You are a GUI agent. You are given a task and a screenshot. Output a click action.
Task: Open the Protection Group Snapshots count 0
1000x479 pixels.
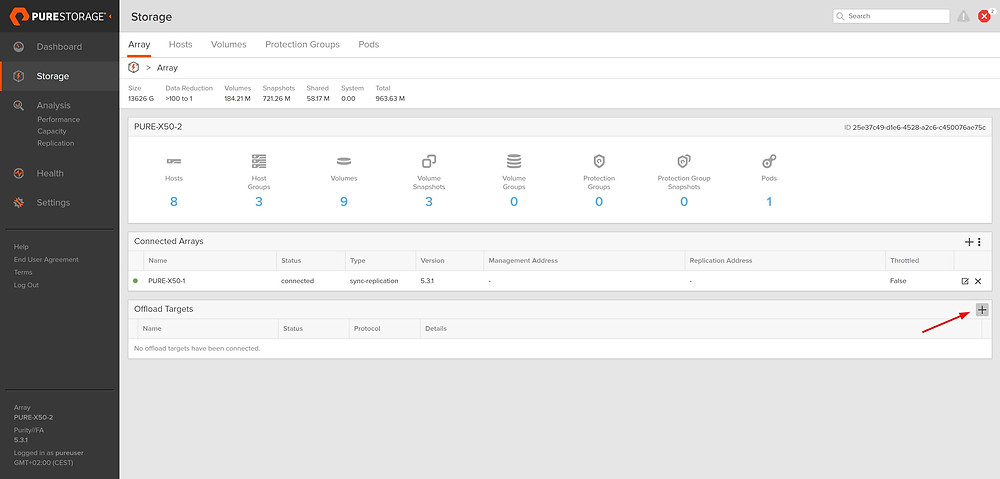point(684,202)
